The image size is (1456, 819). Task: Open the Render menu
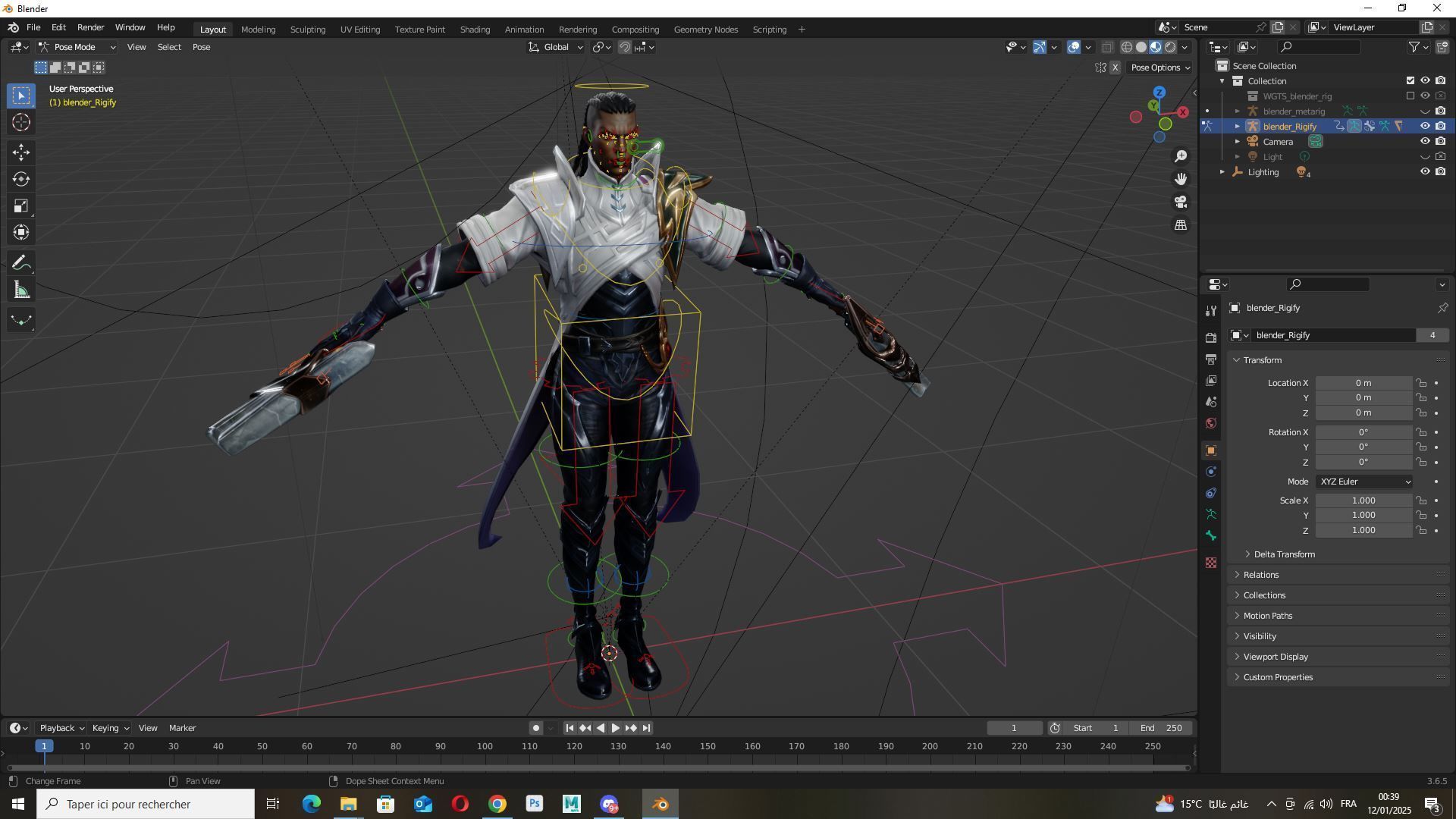(90, 27)
